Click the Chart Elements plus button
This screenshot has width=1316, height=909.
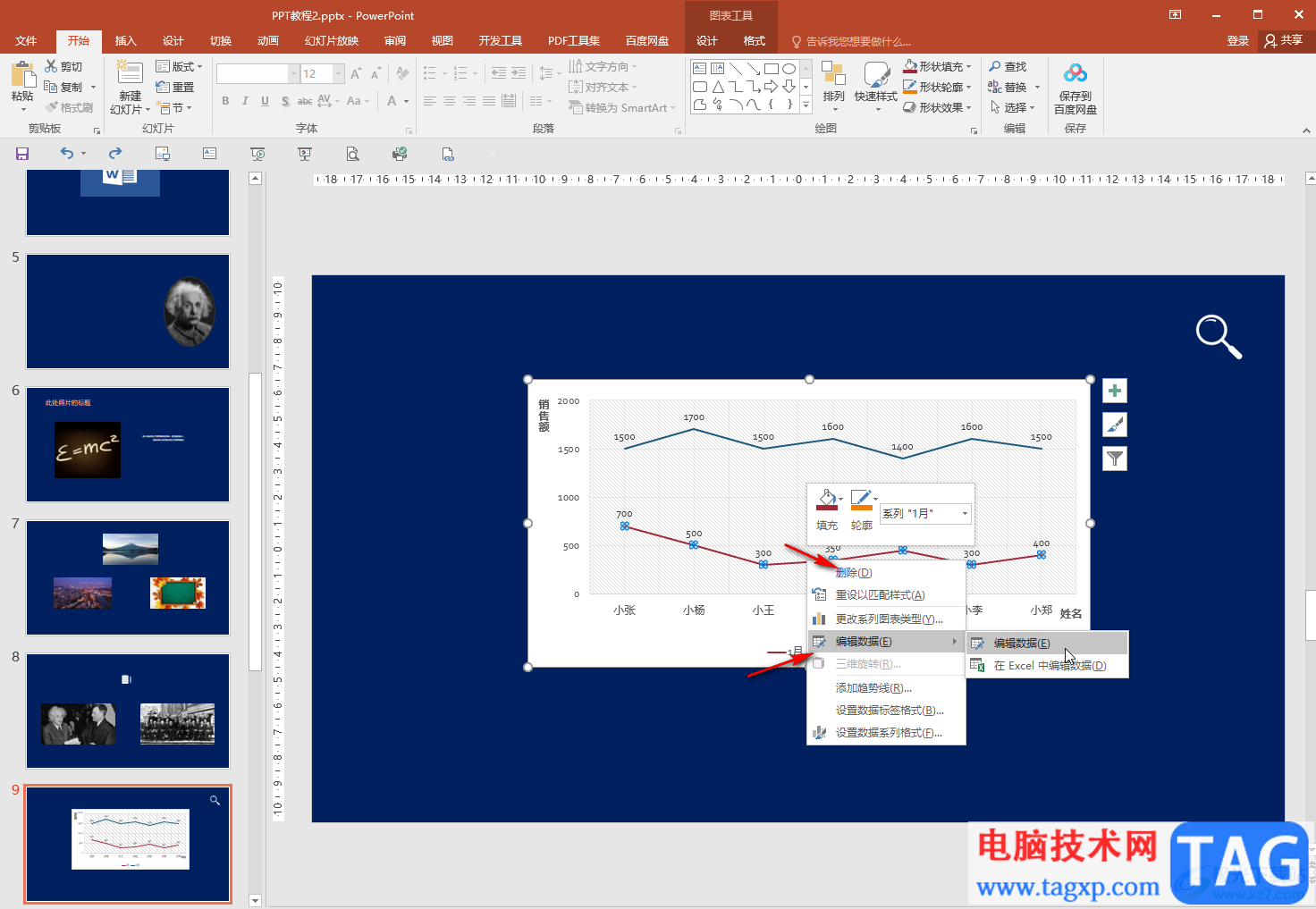click(1115, 391)
